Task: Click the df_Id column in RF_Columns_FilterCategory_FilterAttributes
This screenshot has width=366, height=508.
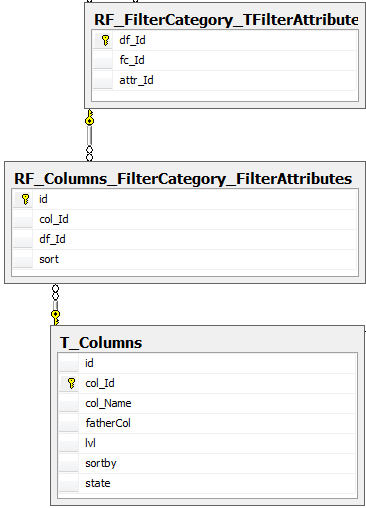Action: tap(184, 239)
